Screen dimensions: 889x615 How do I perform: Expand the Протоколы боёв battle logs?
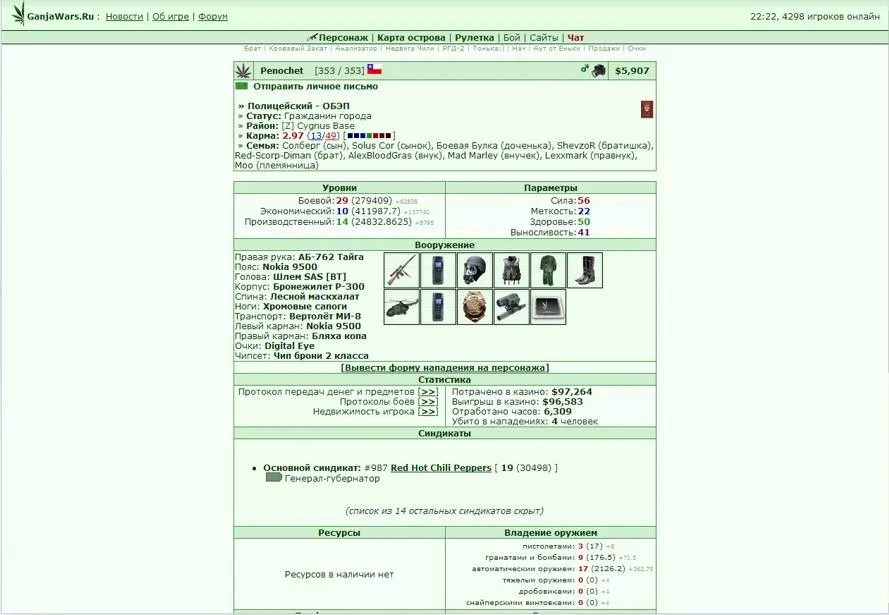click(x=428, y=402)
